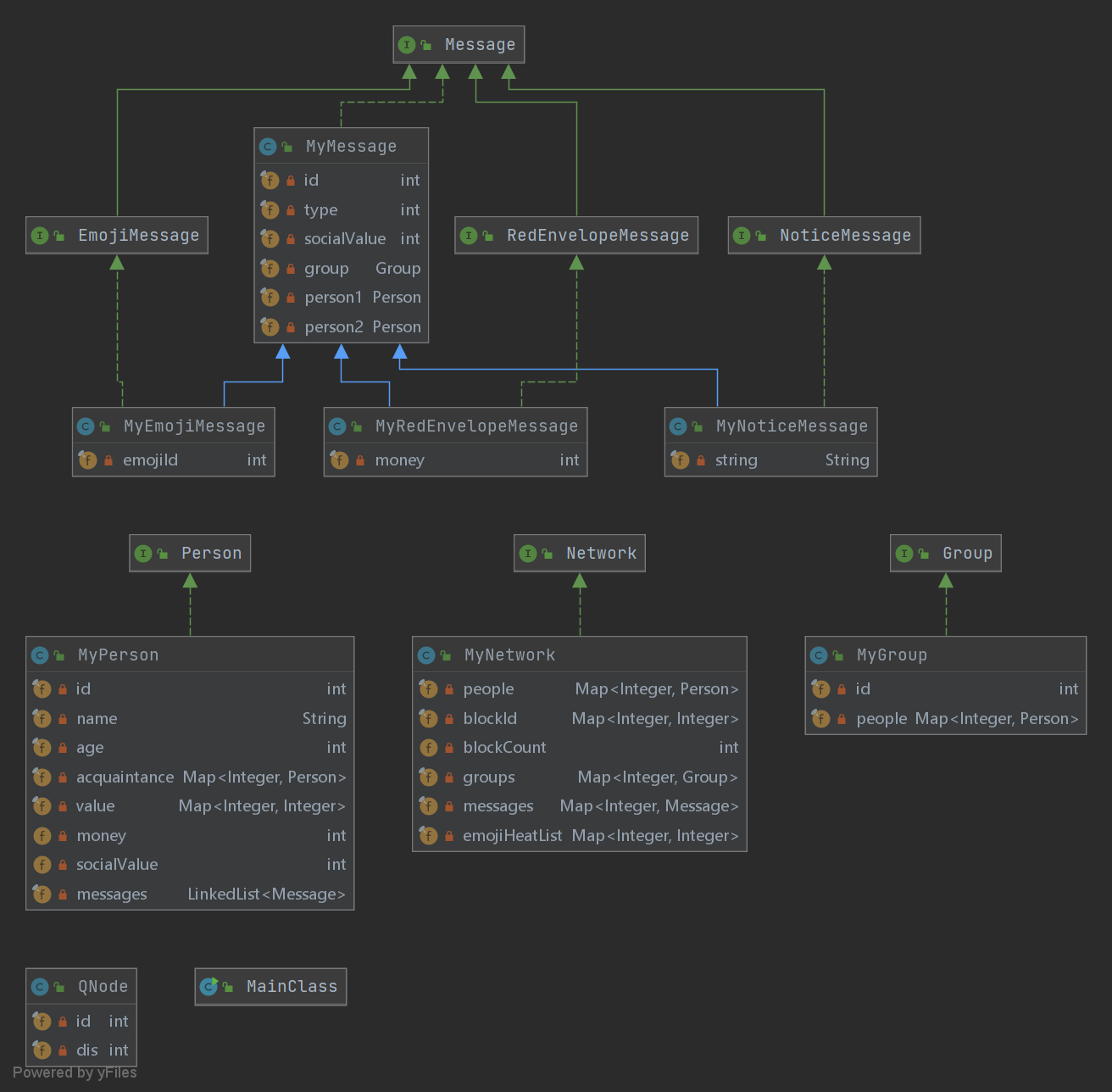The height and width of the screenshot is (1092, 1112).
Task: Click the field icon of string in MyNoticeMessage
Action: (x=680, y=460)
